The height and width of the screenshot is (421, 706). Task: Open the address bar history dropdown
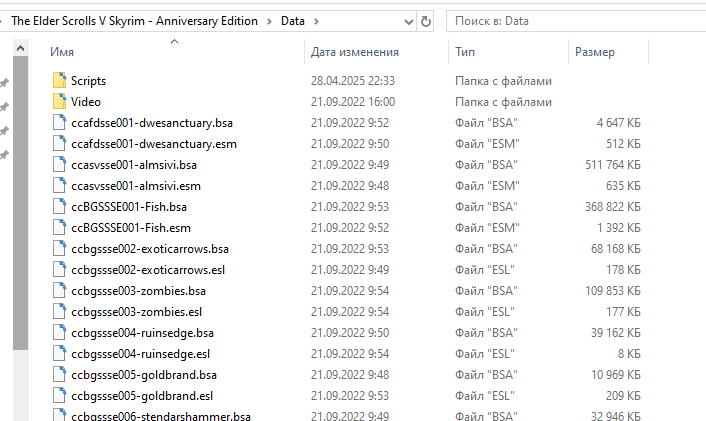point(409,22)
